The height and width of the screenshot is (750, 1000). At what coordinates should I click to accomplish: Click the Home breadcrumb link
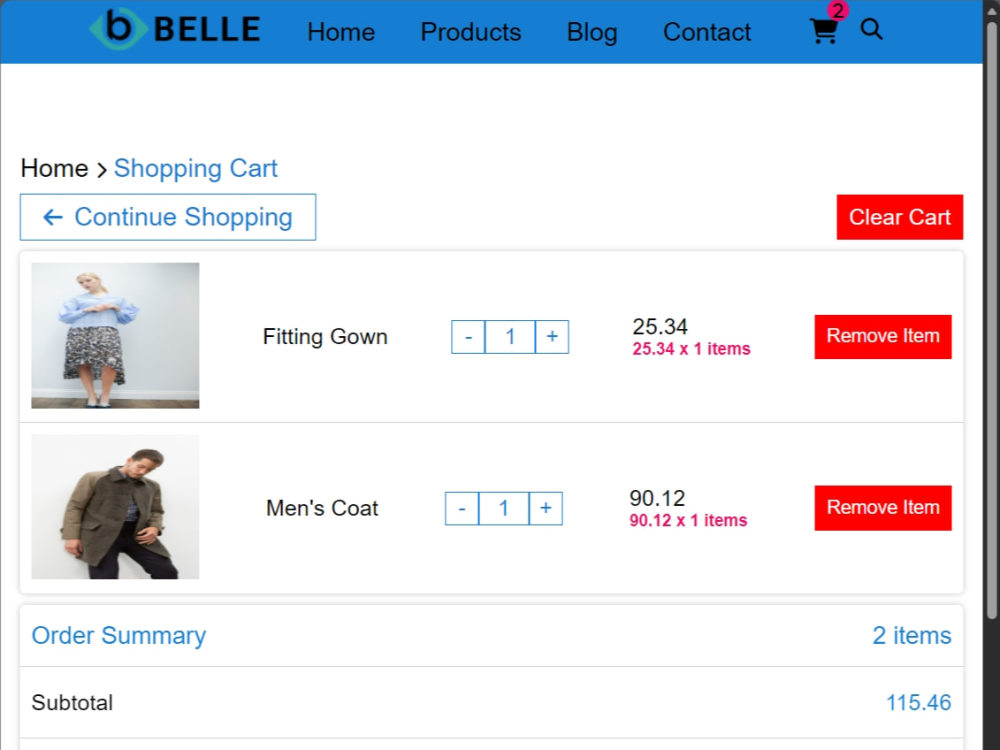tap(54, 168)
